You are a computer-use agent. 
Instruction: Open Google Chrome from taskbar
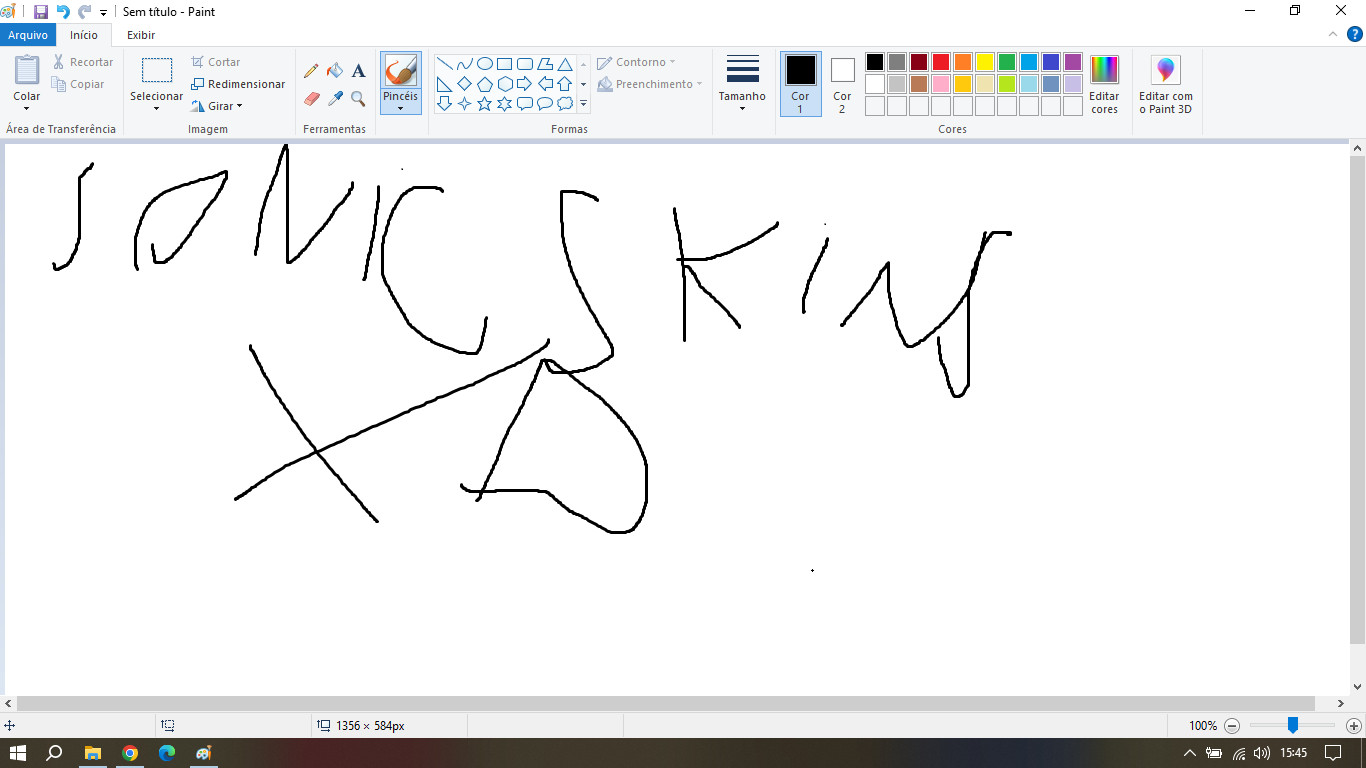coord(130,753)
